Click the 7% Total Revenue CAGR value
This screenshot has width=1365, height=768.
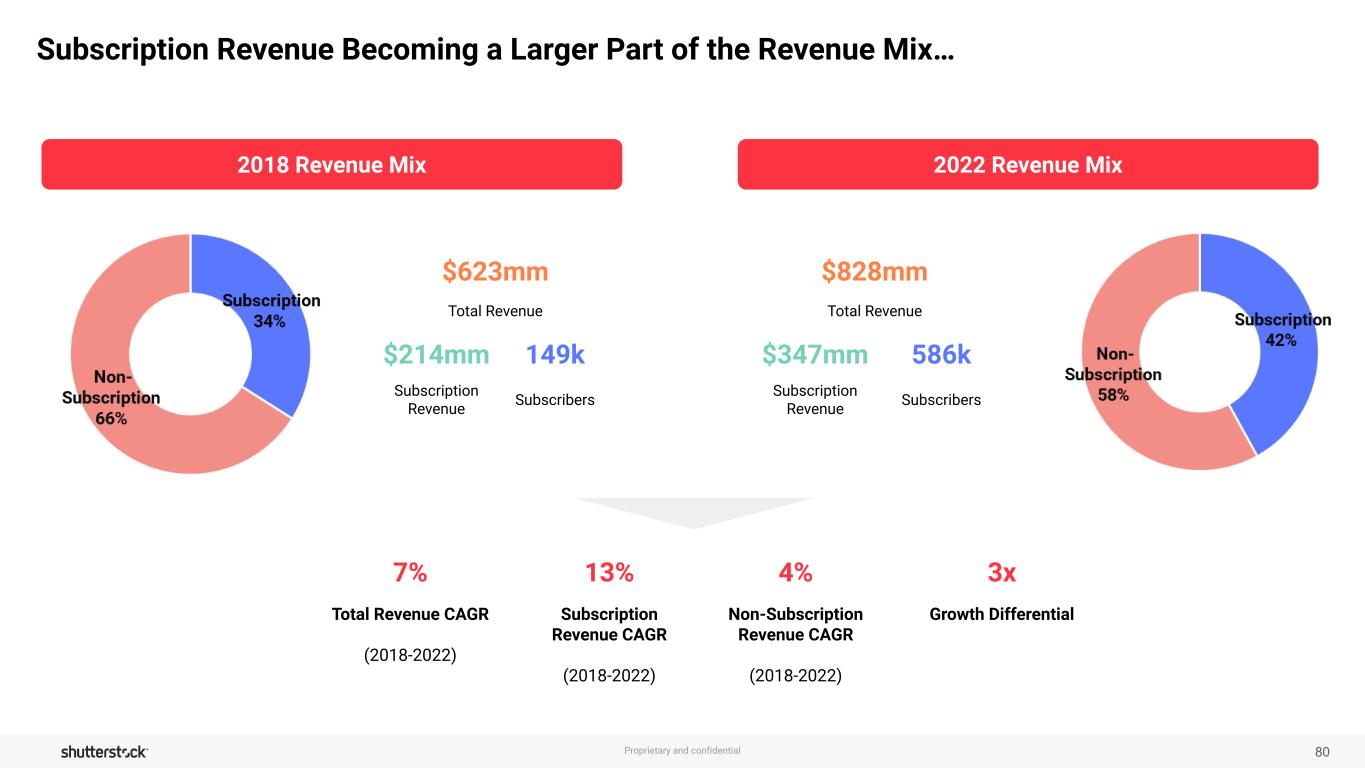410,573
